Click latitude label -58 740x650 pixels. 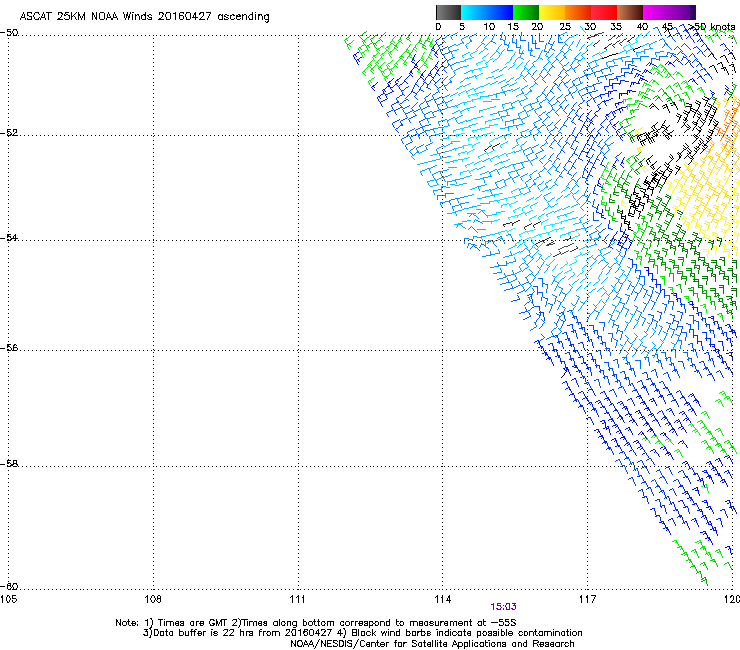coord(9,464)
